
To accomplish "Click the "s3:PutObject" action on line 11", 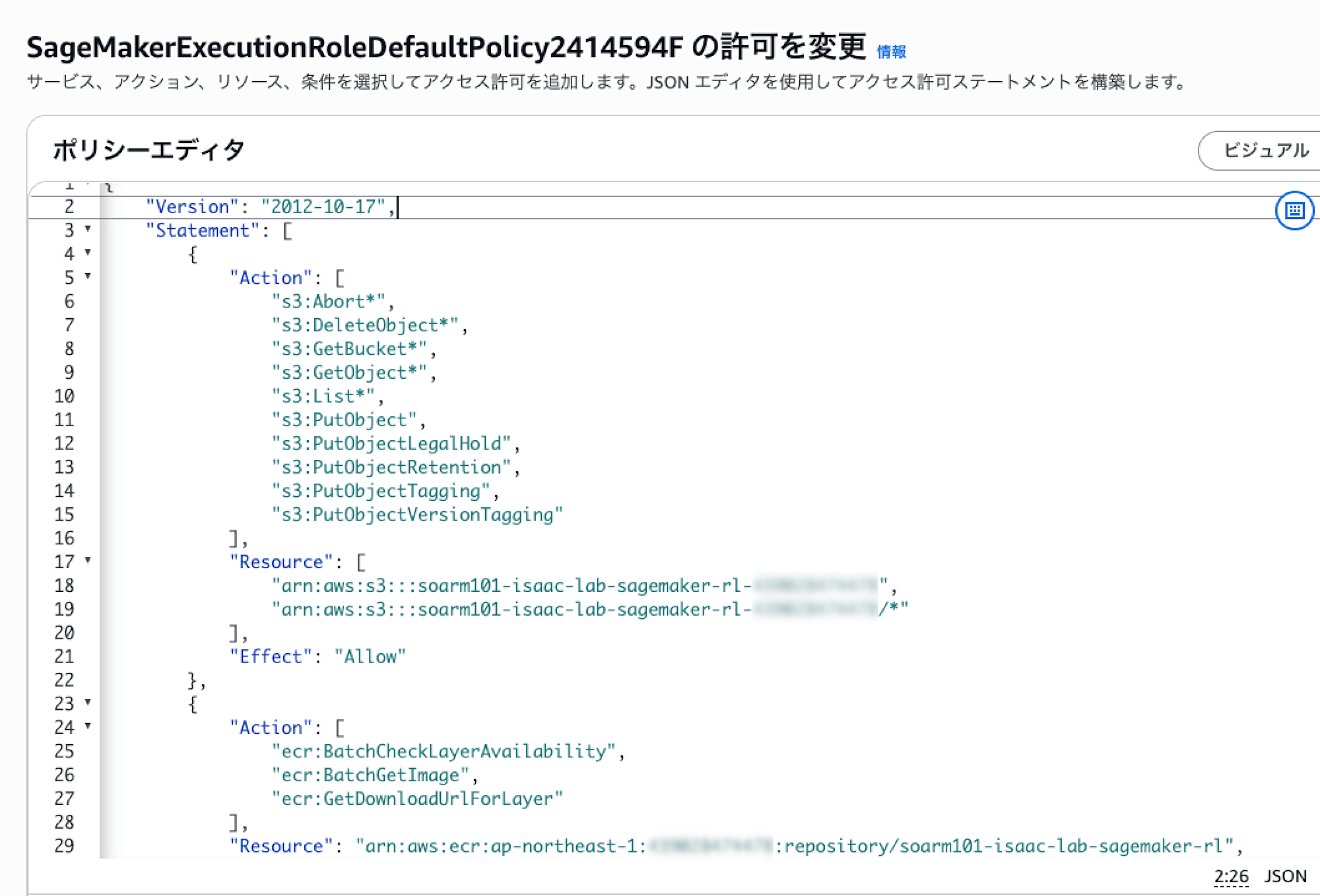I will point(348,420).
